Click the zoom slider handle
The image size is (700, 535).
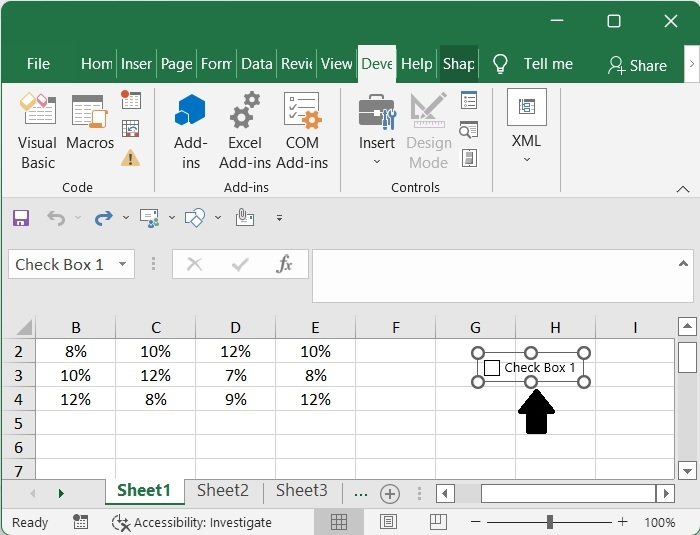click(550, 522)
